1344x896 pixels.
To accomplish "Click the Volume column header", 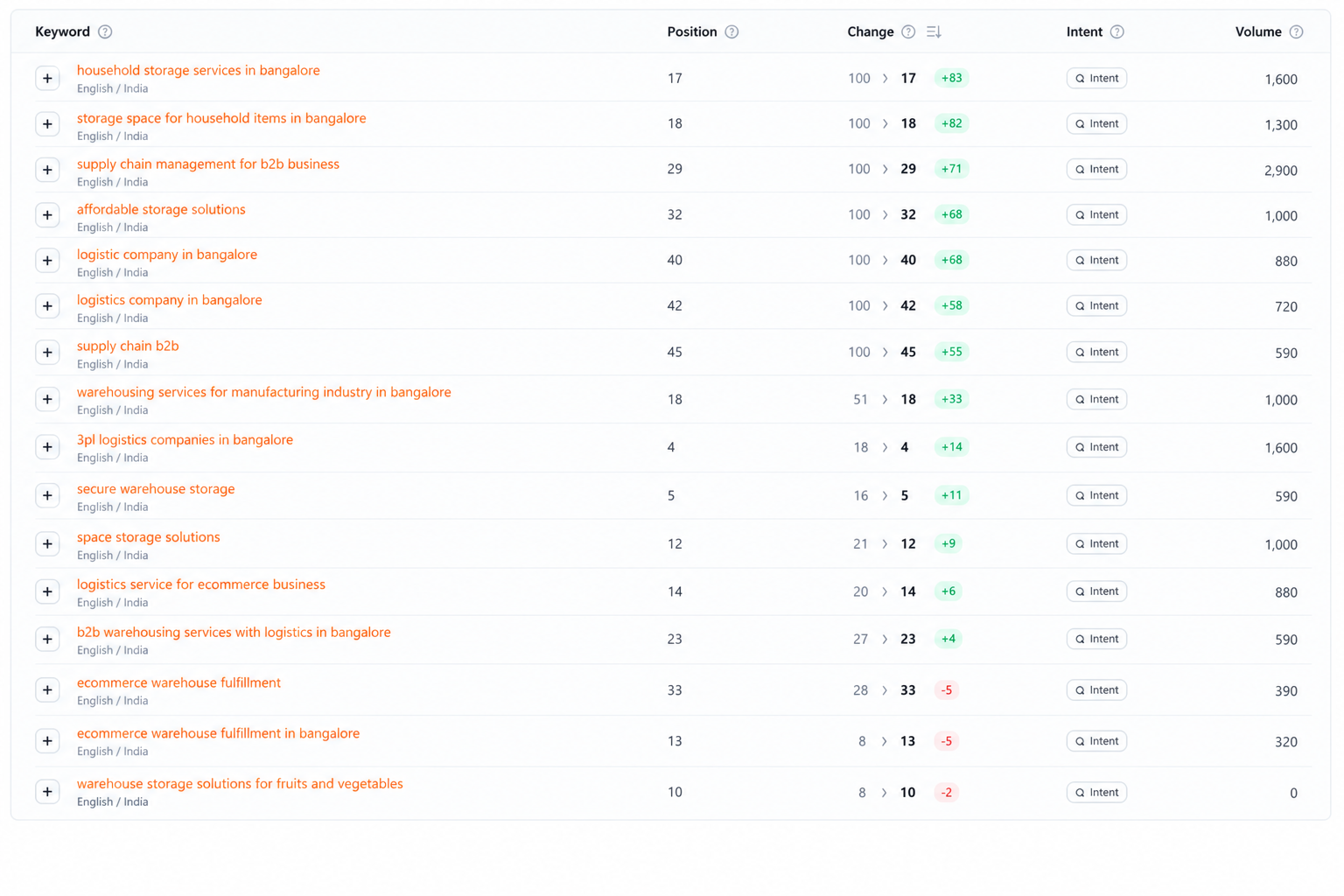I will tap(1258, 32).
